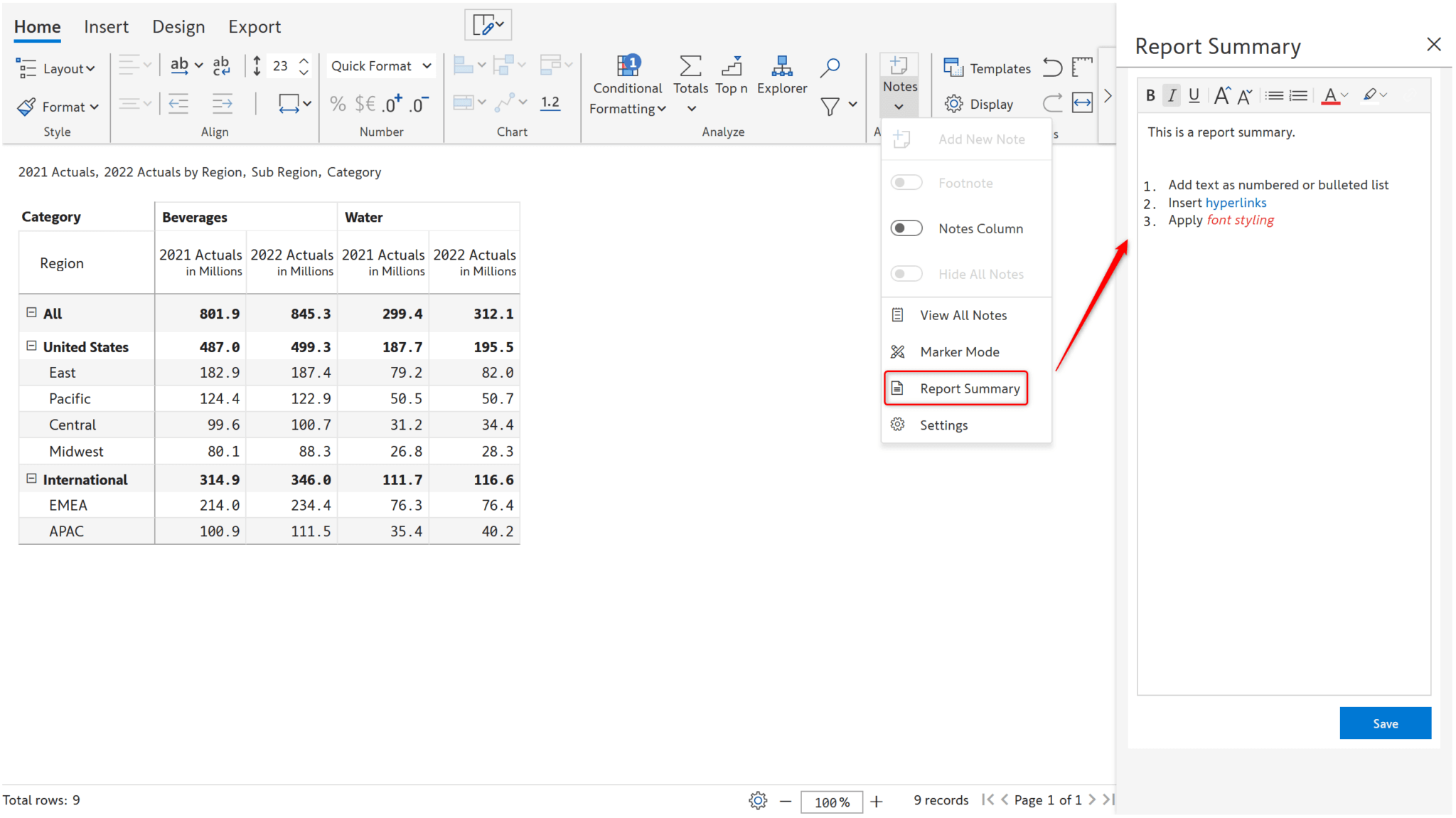The image size is (1456, 818).
Task: Open the Templates panel
Action: 988,68
